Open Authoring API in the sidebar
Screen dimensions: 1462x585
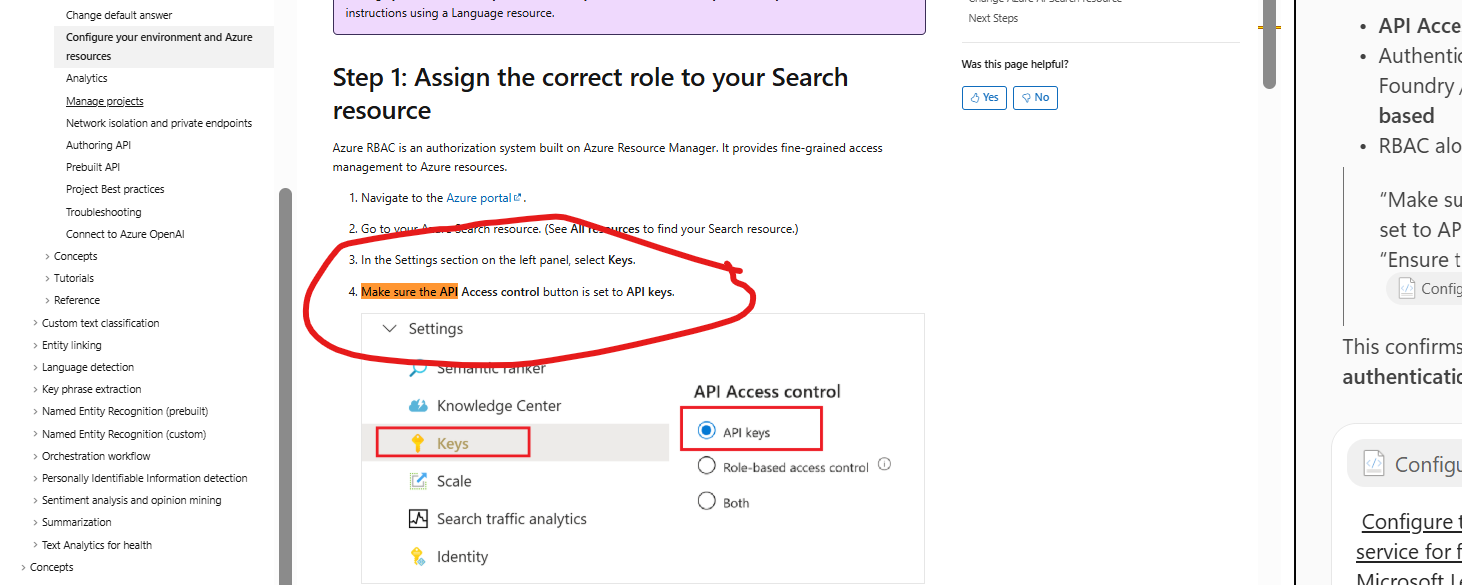98,145
